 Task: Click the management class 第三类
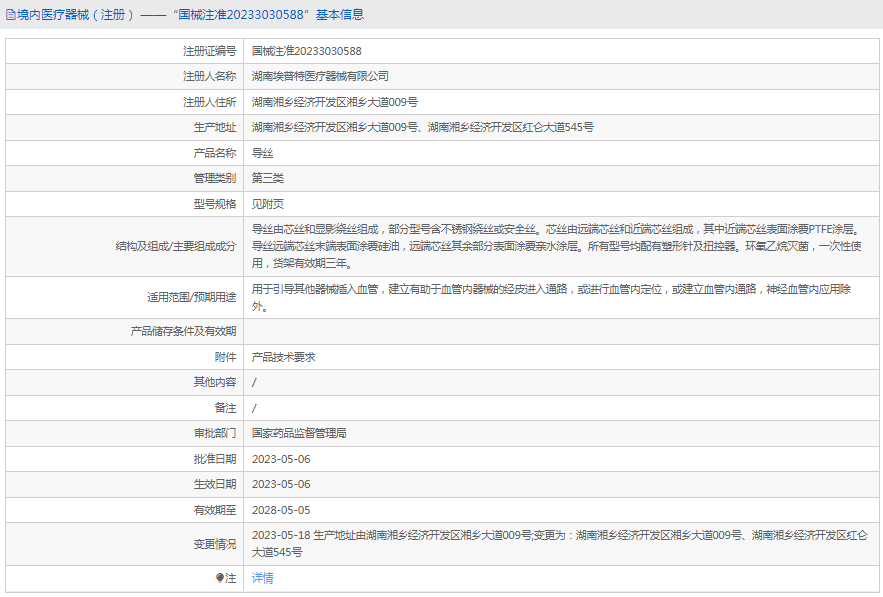coord(268,179)
